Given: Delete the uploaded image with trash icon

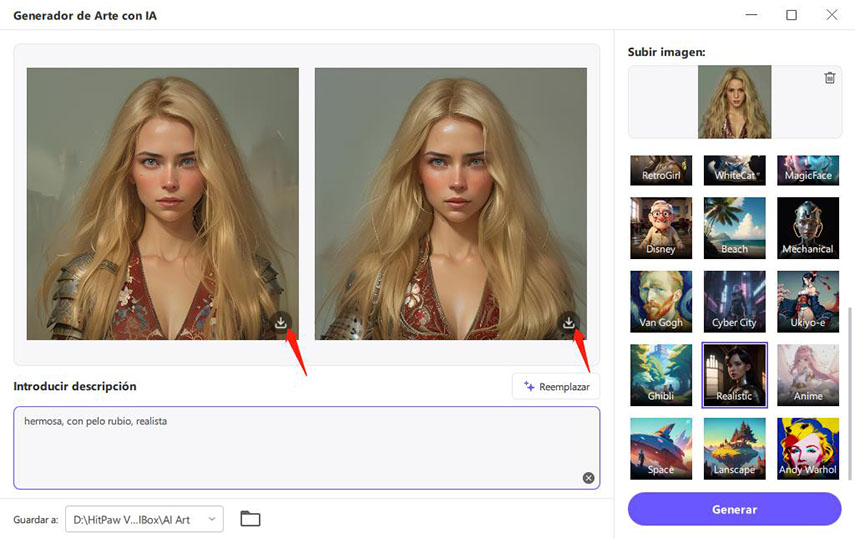Looking at the screenshot, I should tap(829, 78).
